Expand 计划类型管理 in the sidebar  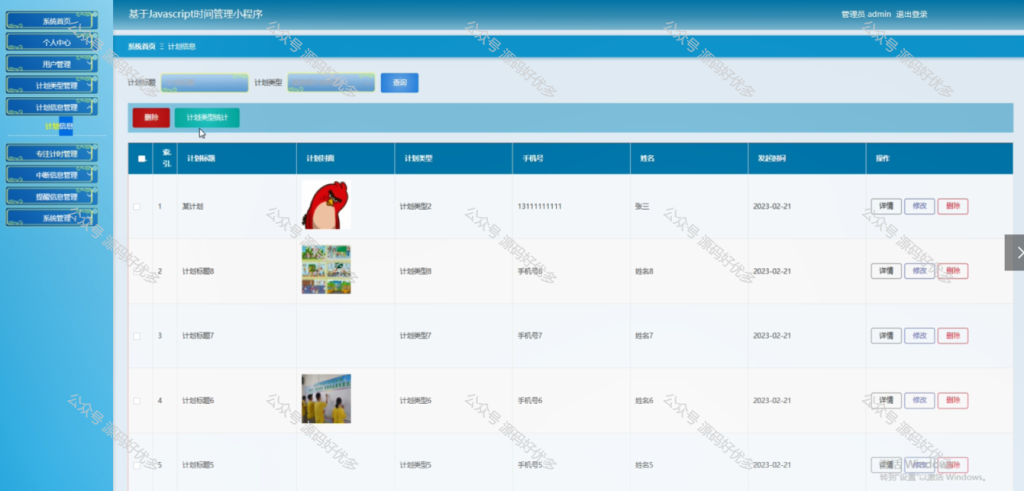(52, 86)
